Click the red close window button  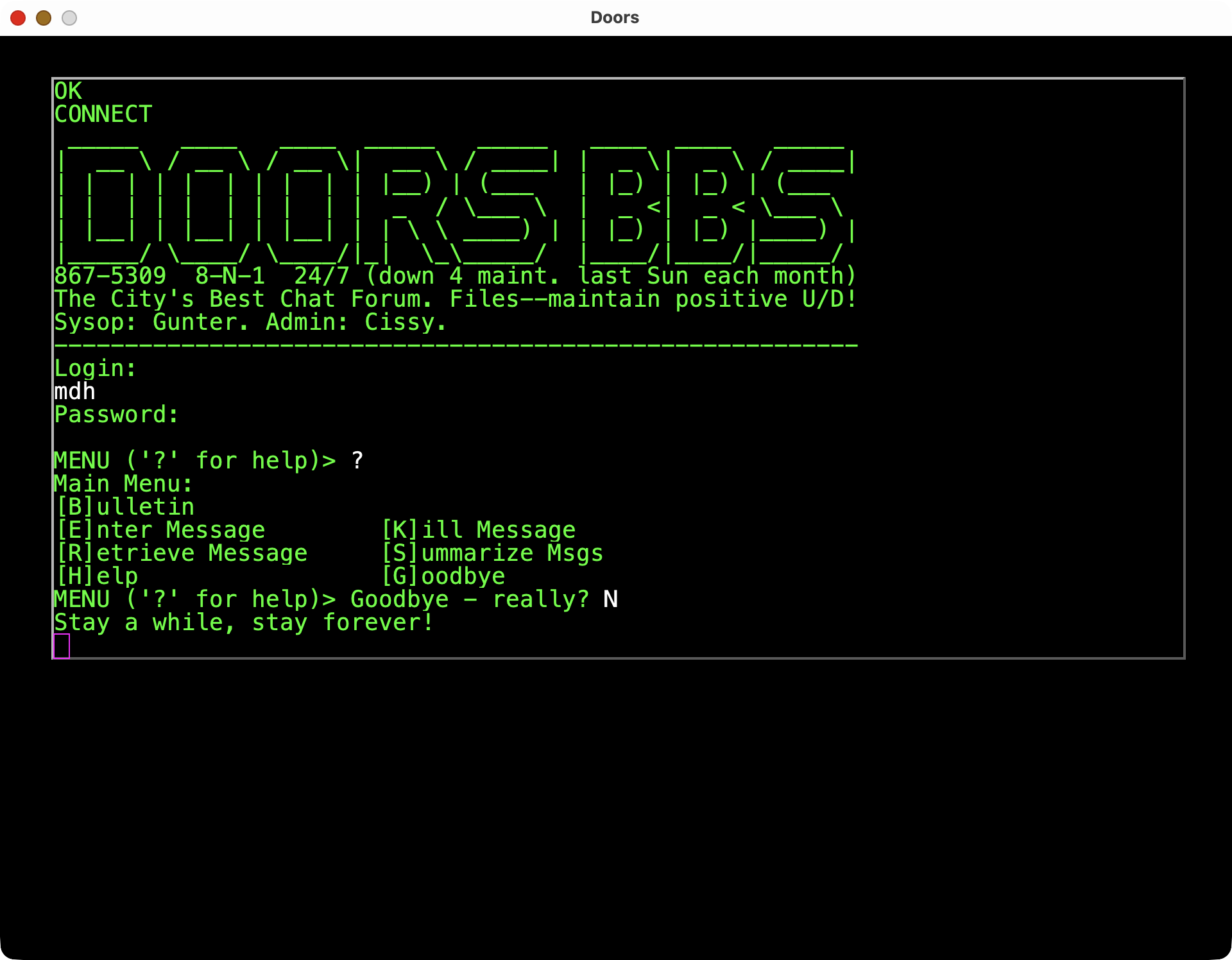pos(18,18)
